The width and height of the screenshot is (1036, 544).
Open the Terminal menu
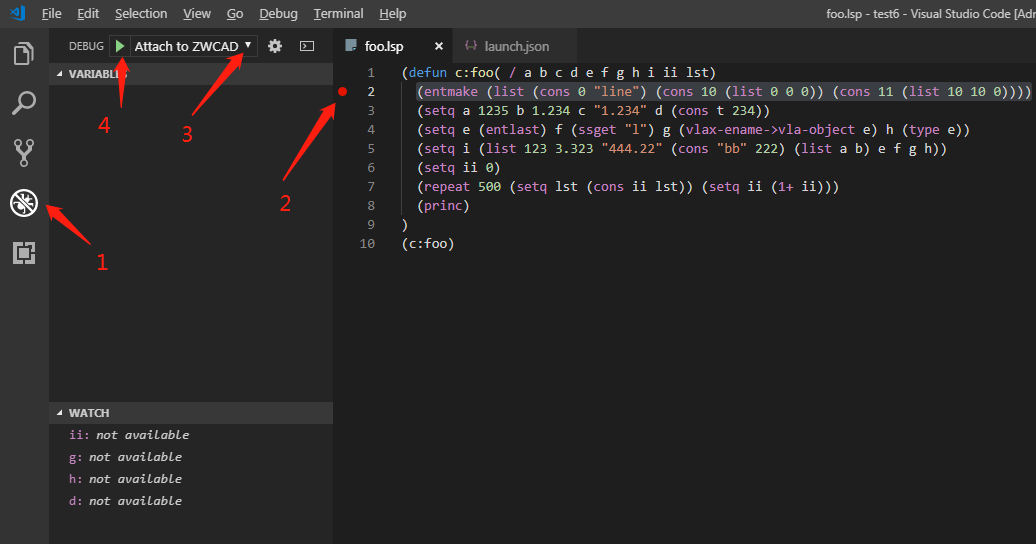(x=338, y=13)
